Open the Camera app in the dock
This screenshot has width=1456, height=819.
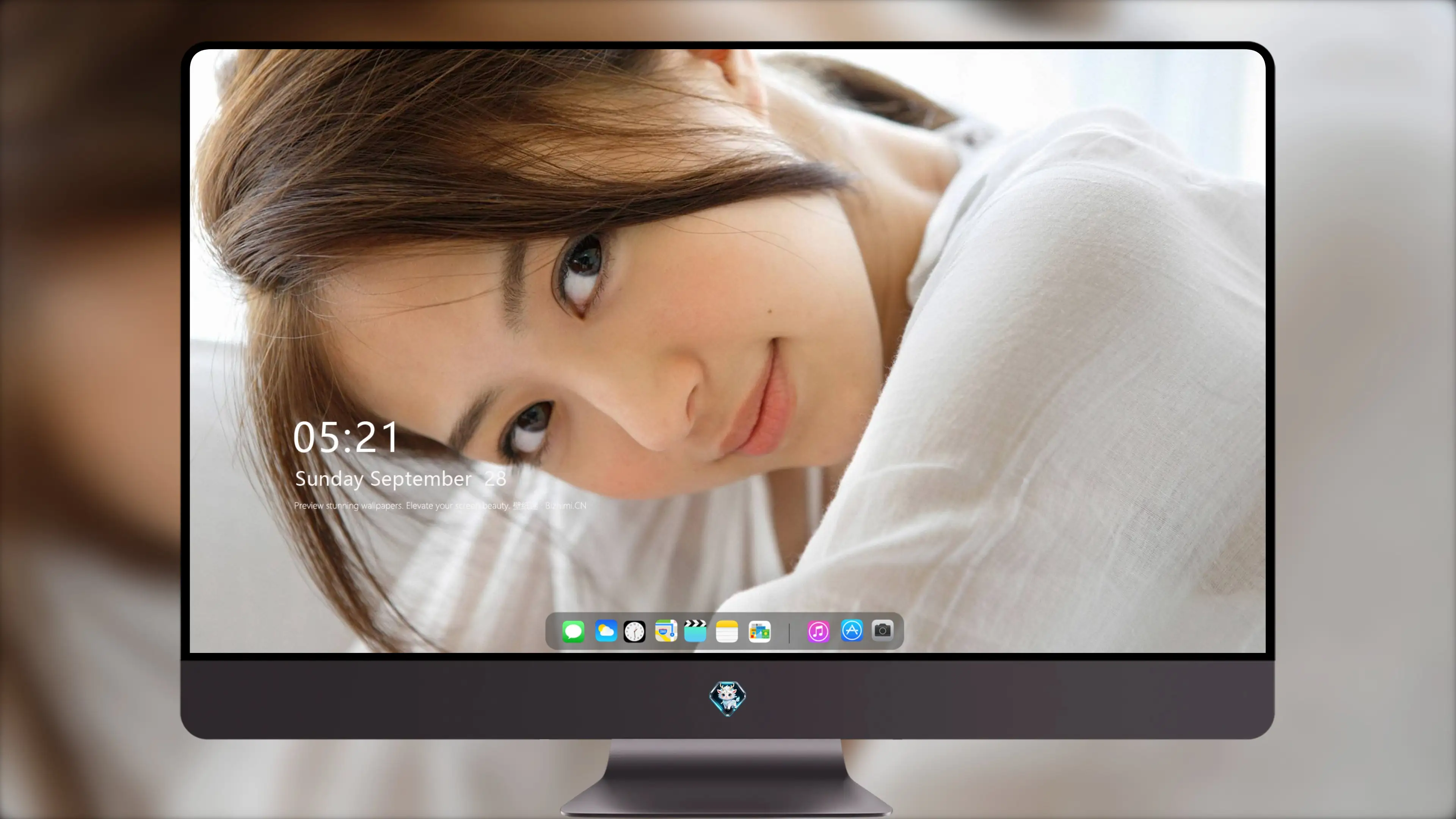click(x=882, y=630)
